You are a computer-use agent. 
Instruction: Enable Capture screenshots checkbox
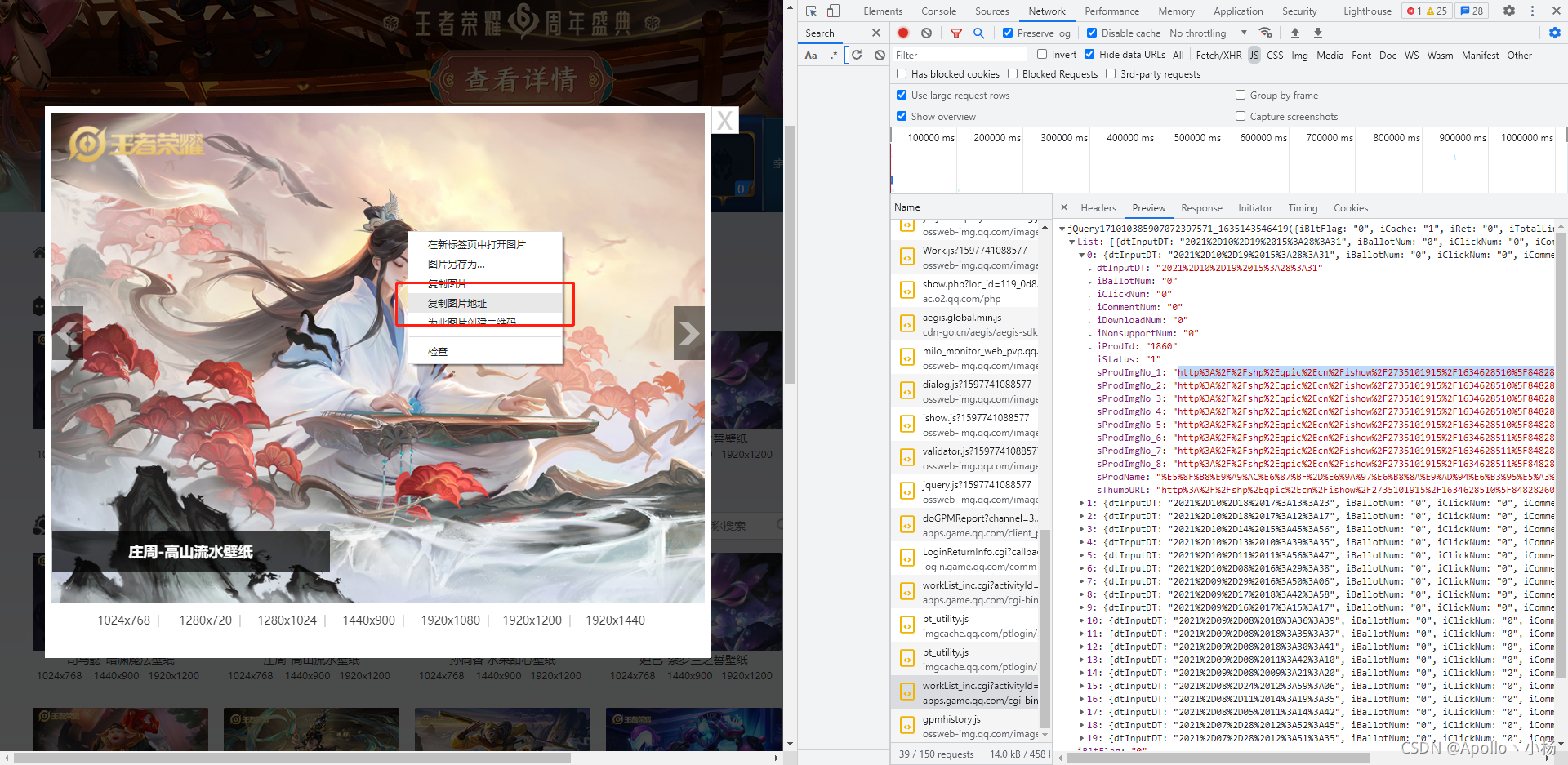(x=1241, y=116)
